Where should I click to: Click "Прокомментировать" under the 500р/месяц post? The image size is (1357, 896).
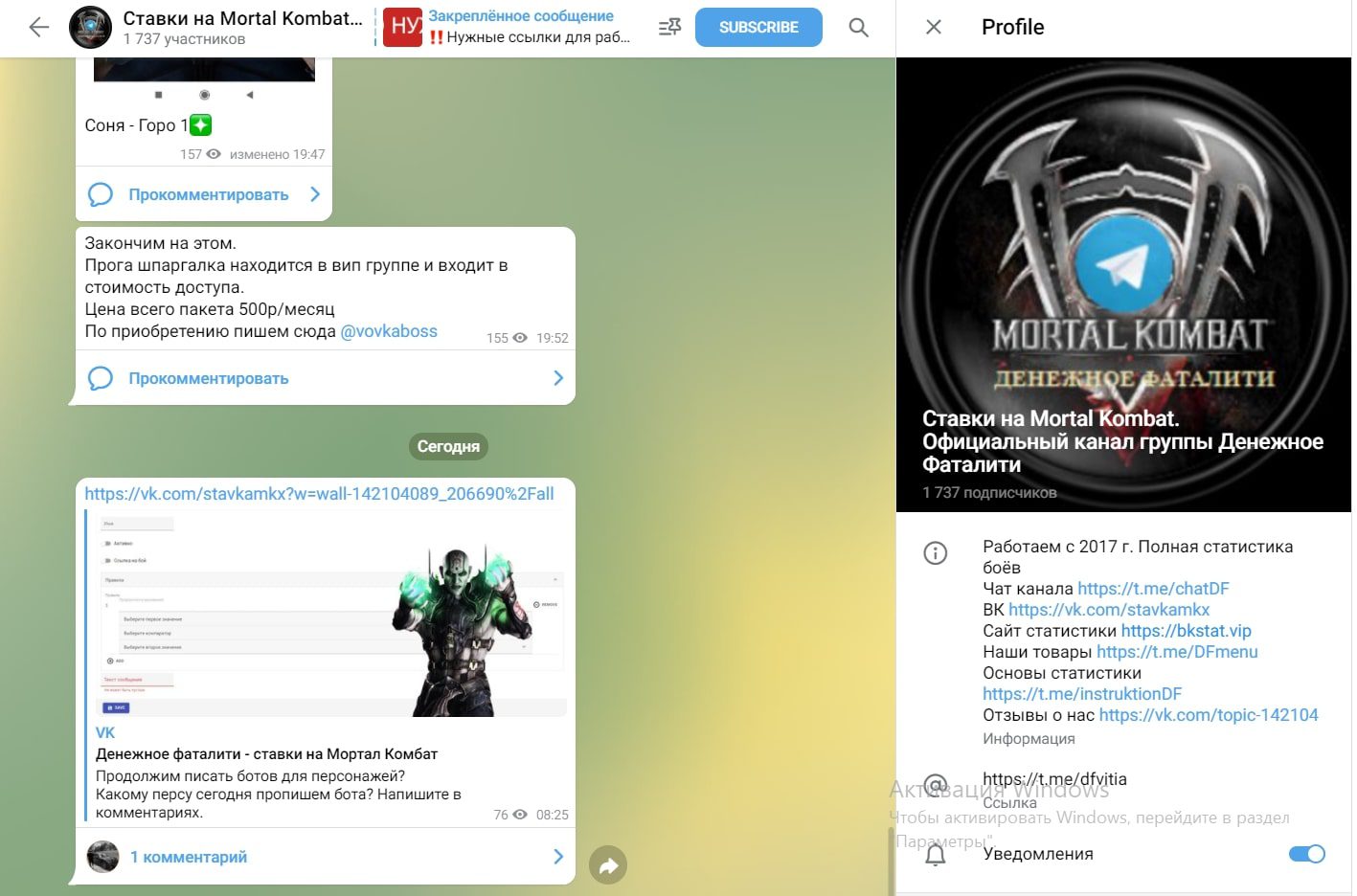click(209, 378)
